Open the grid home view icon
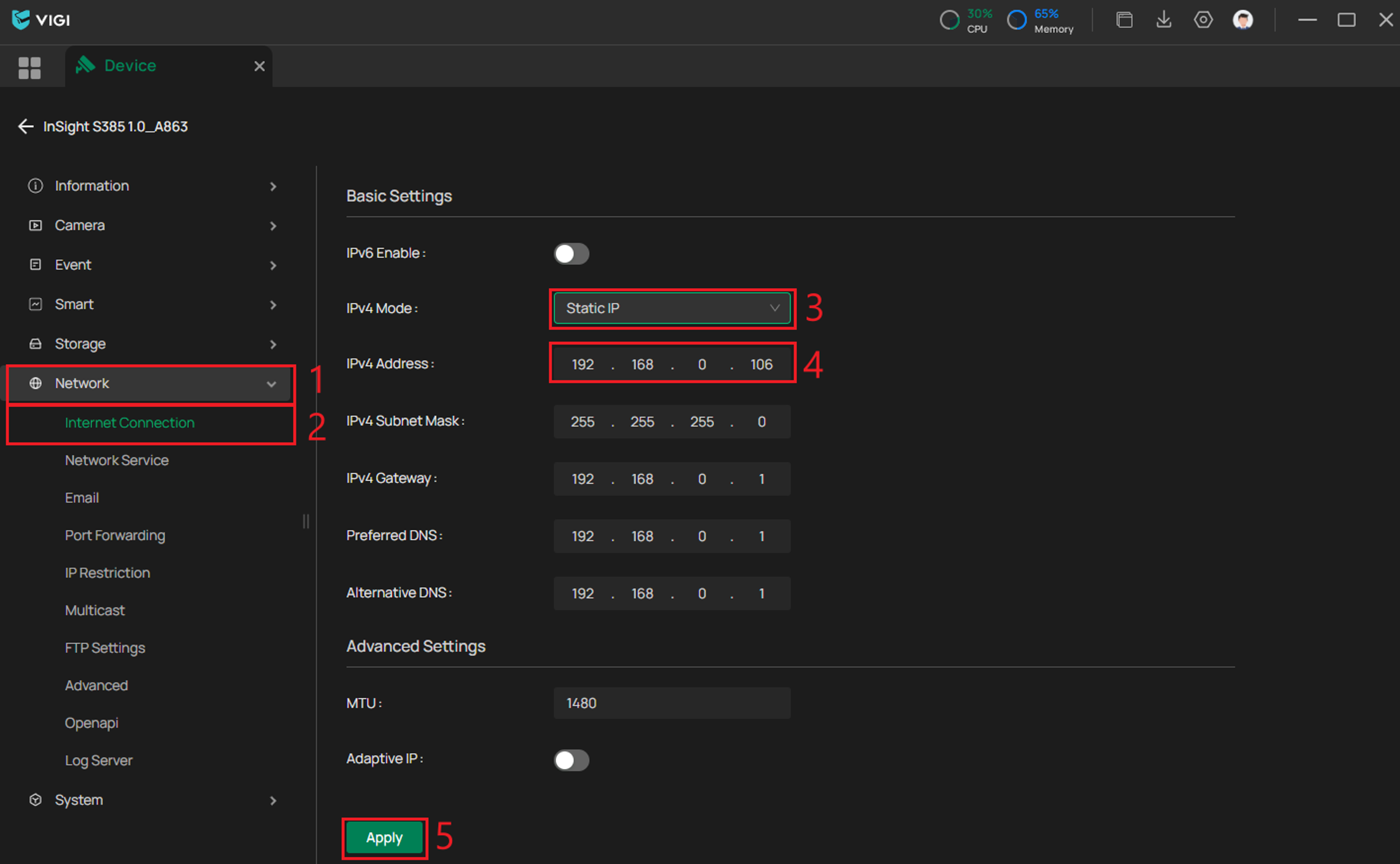The height and width of the screenshot is (864, 1400). tap(29, 68)
